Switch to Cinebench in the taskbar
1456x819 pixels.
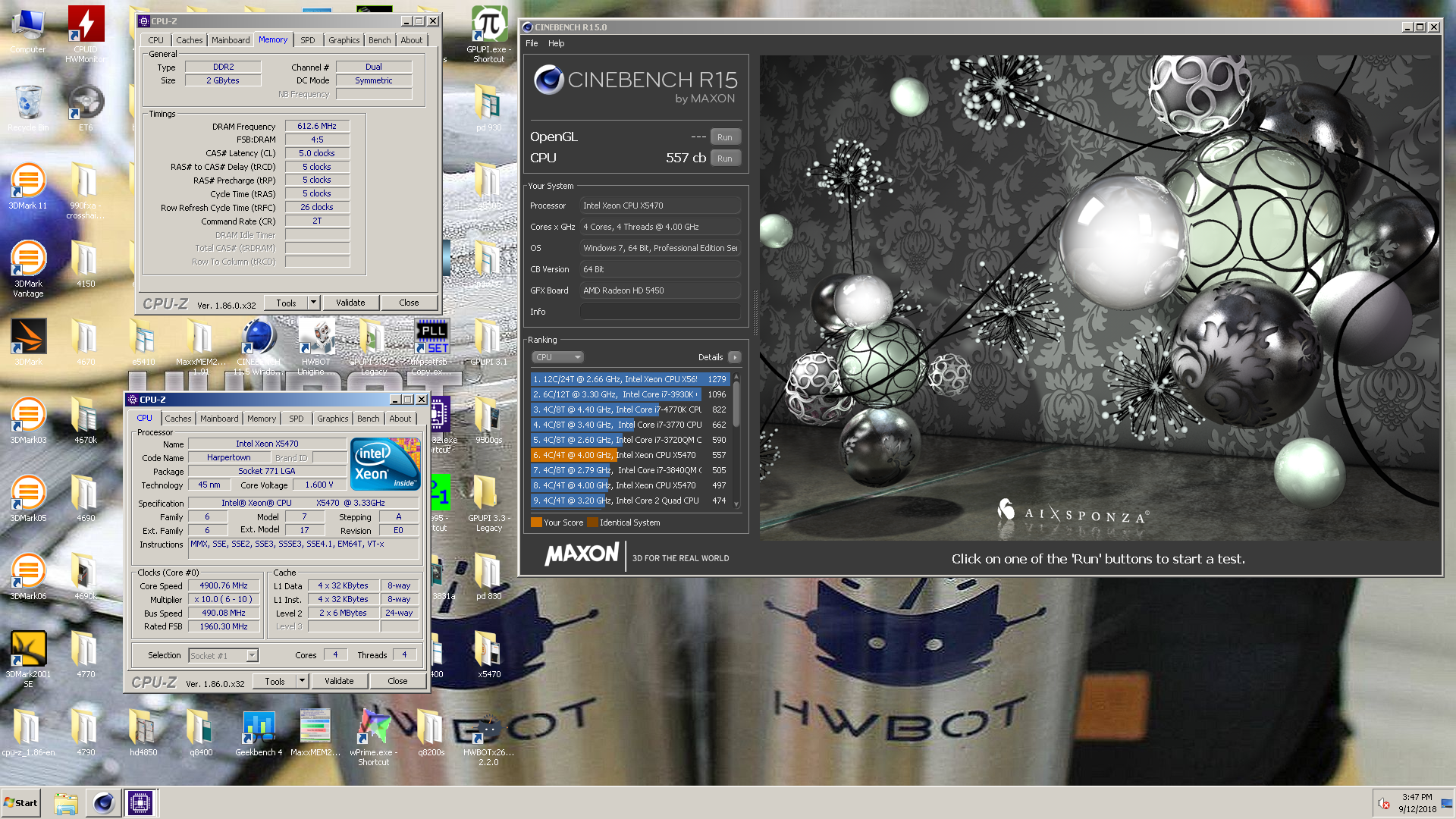click(103, 803)
